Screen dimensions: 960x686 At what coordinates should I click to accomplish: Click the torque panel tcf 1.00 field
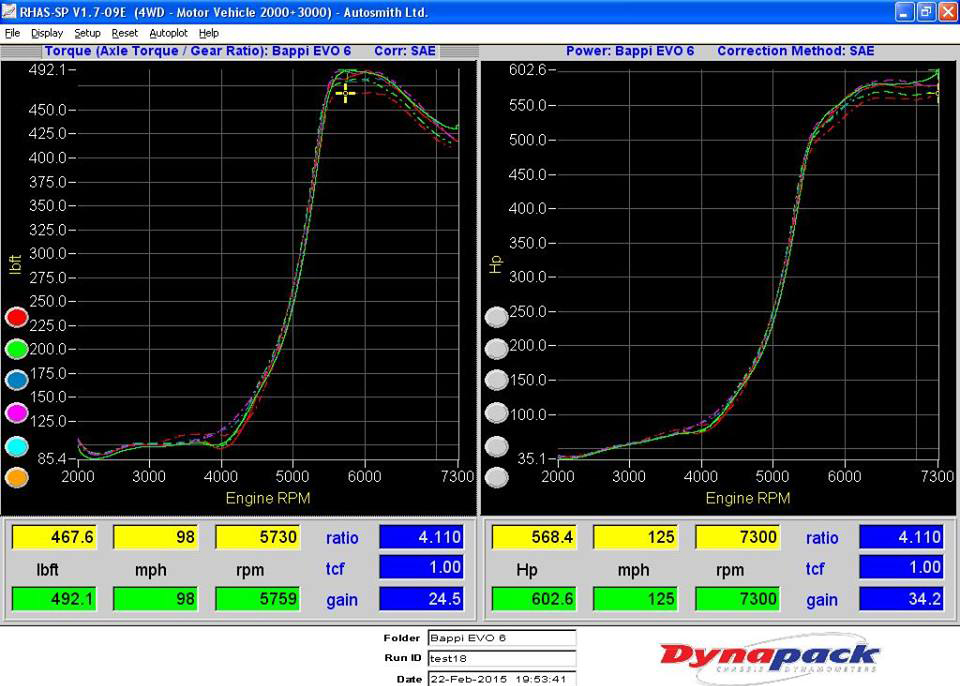(x=421, y=567)
